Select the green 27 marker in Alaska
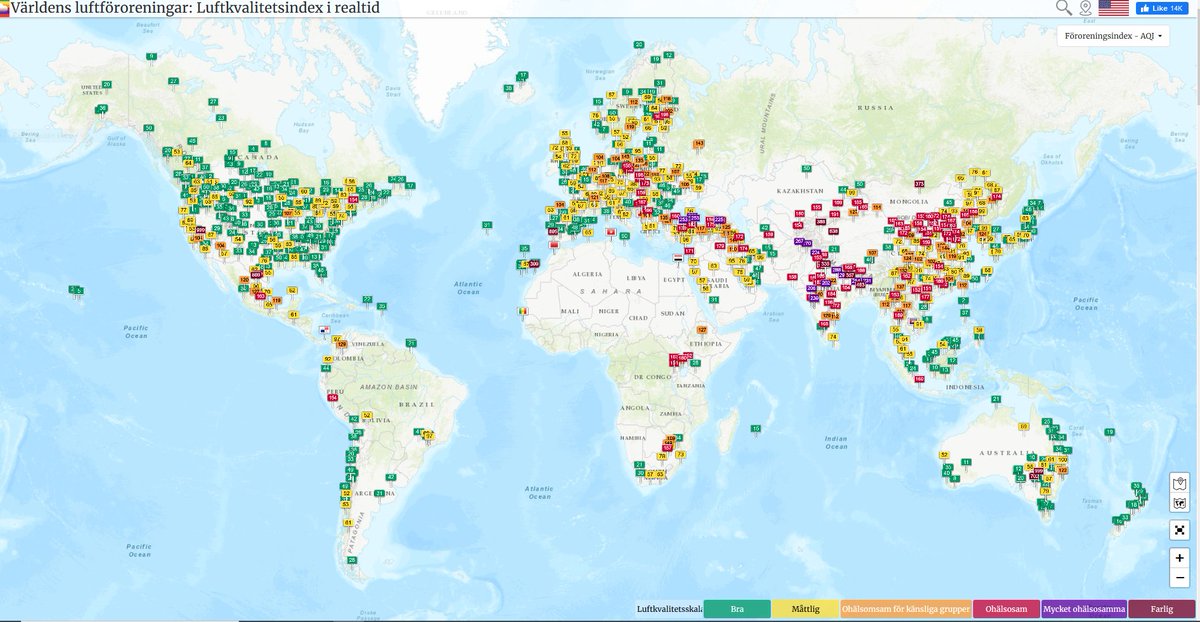 coord(172,81)
